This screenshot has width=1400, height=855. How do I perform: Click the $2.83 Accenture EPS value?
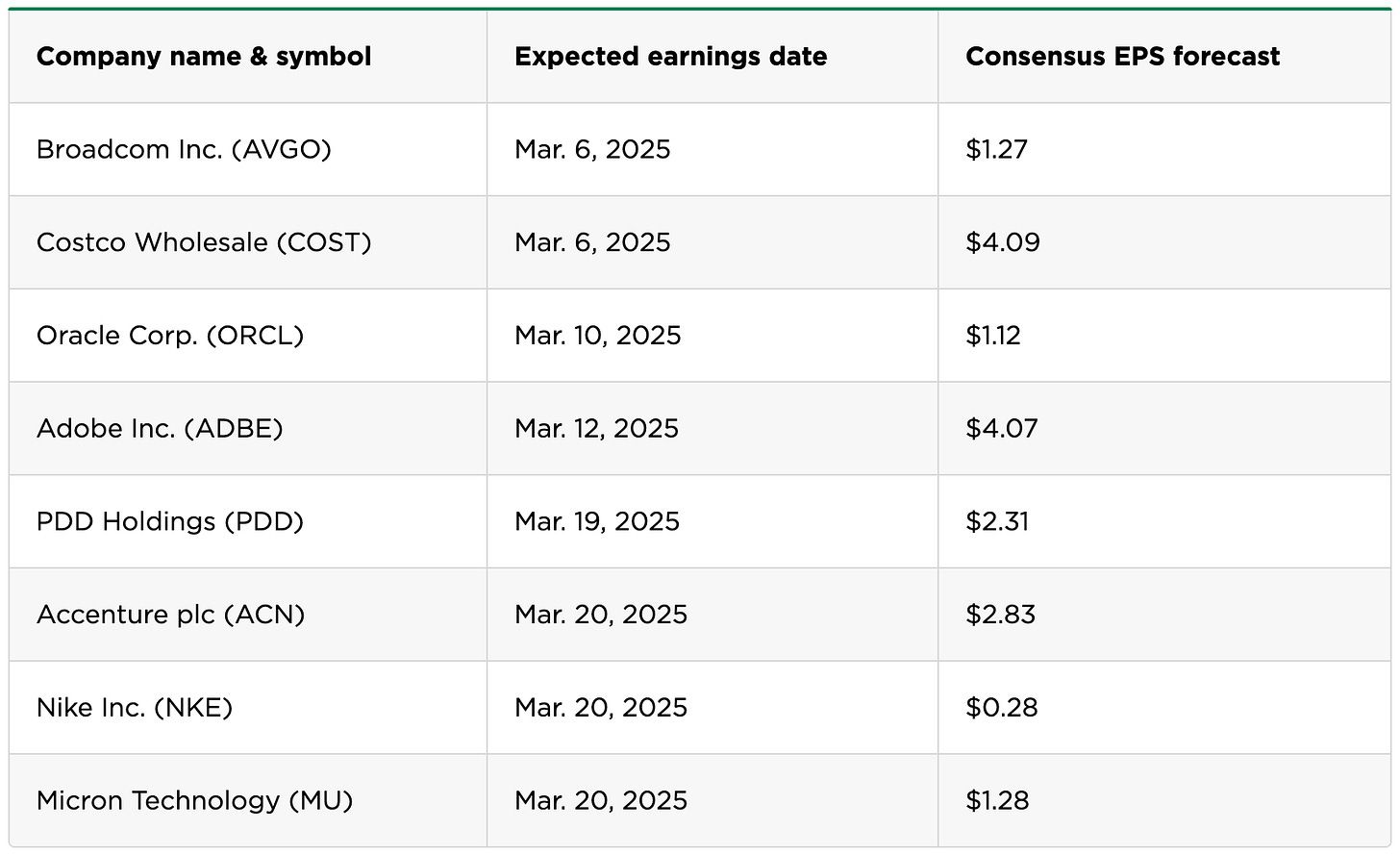tap(1000, 615)
